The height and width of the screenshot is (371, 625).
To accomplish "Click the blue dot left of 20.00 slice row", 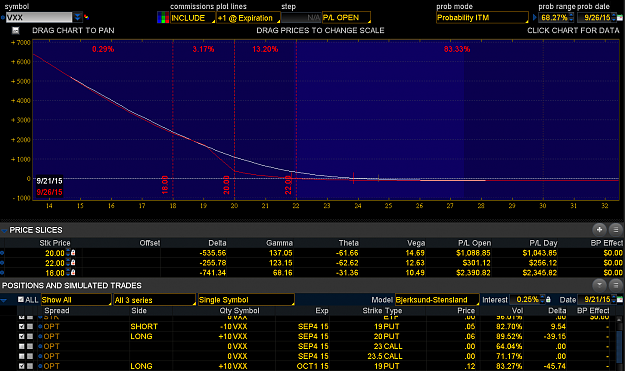I will [2, 253].
